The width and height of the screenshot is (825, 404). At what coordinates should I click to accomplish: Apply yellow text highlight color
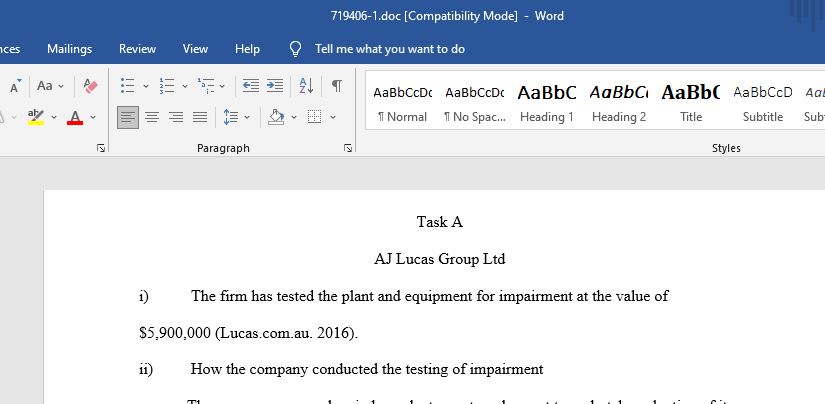(x=36, y=117)
